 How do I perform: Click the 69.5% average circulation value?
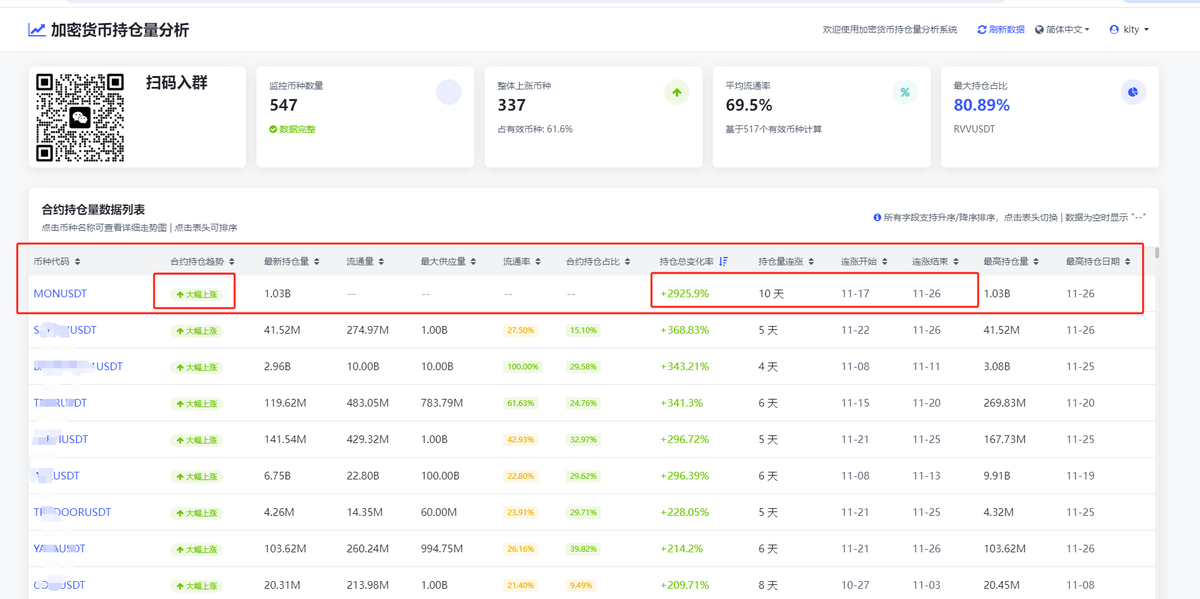749,105
